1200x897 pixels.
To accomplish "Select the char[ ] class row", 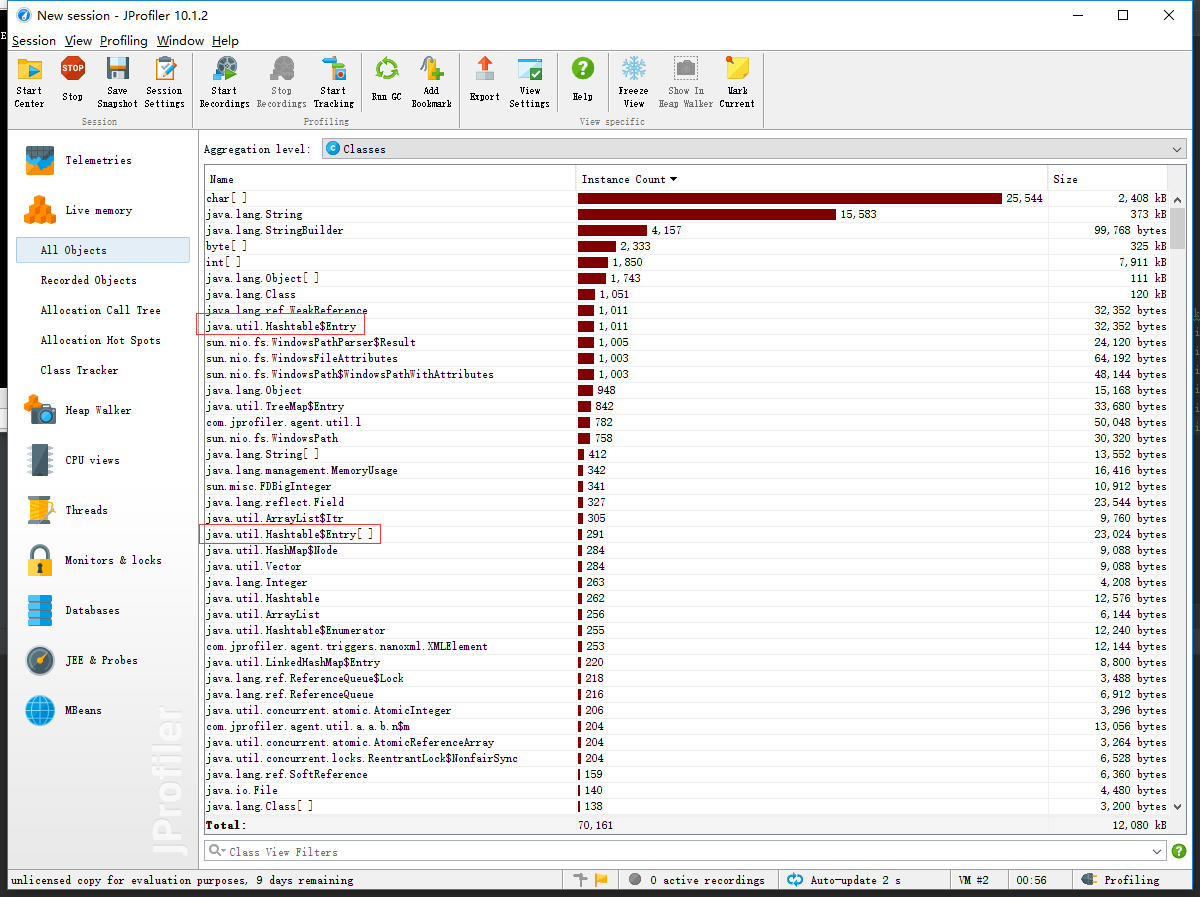I will pyautogui.click(x=687, y=198).
